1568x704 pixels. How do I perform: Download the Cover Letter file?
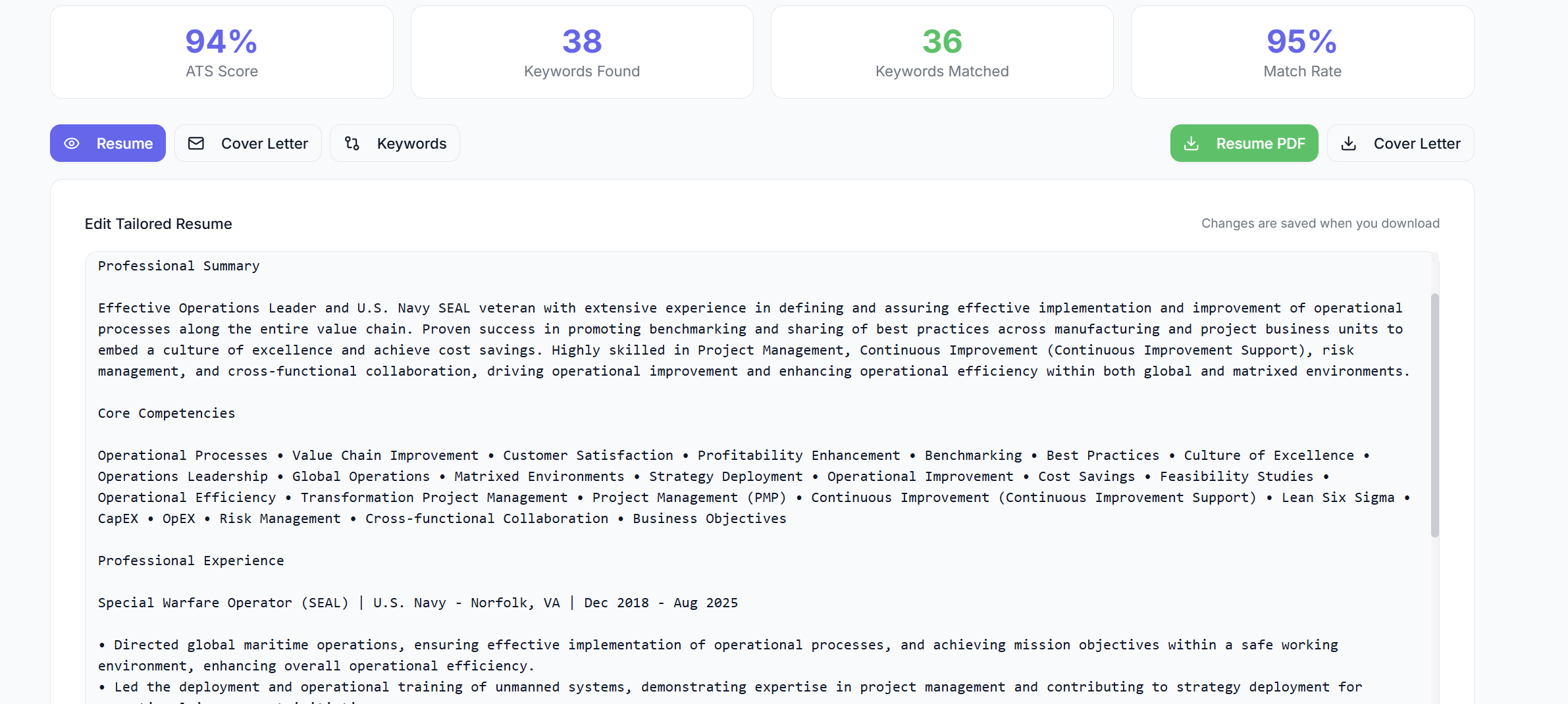point(1417,143)
